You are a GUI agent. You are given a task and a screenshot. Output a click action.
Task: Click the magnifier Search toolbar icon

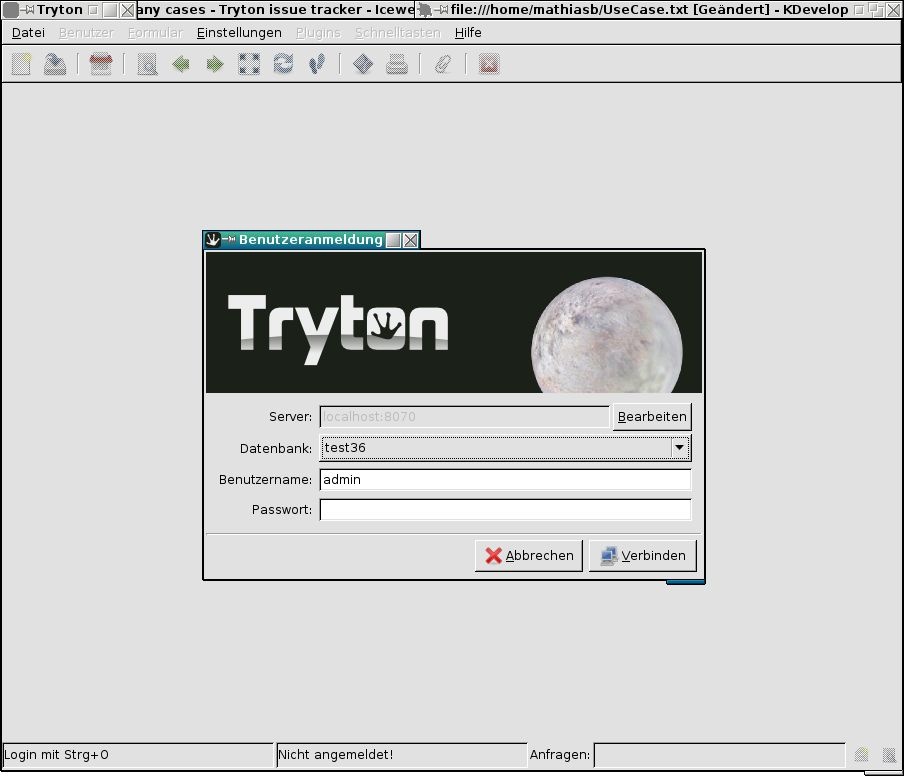147,65
